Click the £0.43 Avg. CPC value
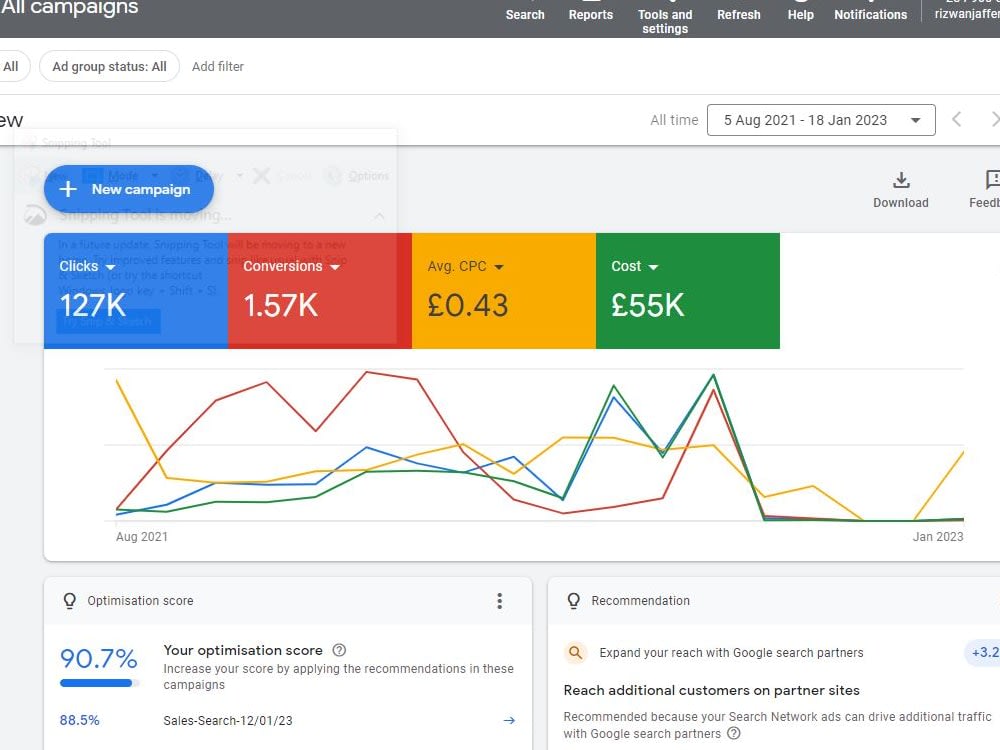1000x750 pixels. tap(467, 305)
